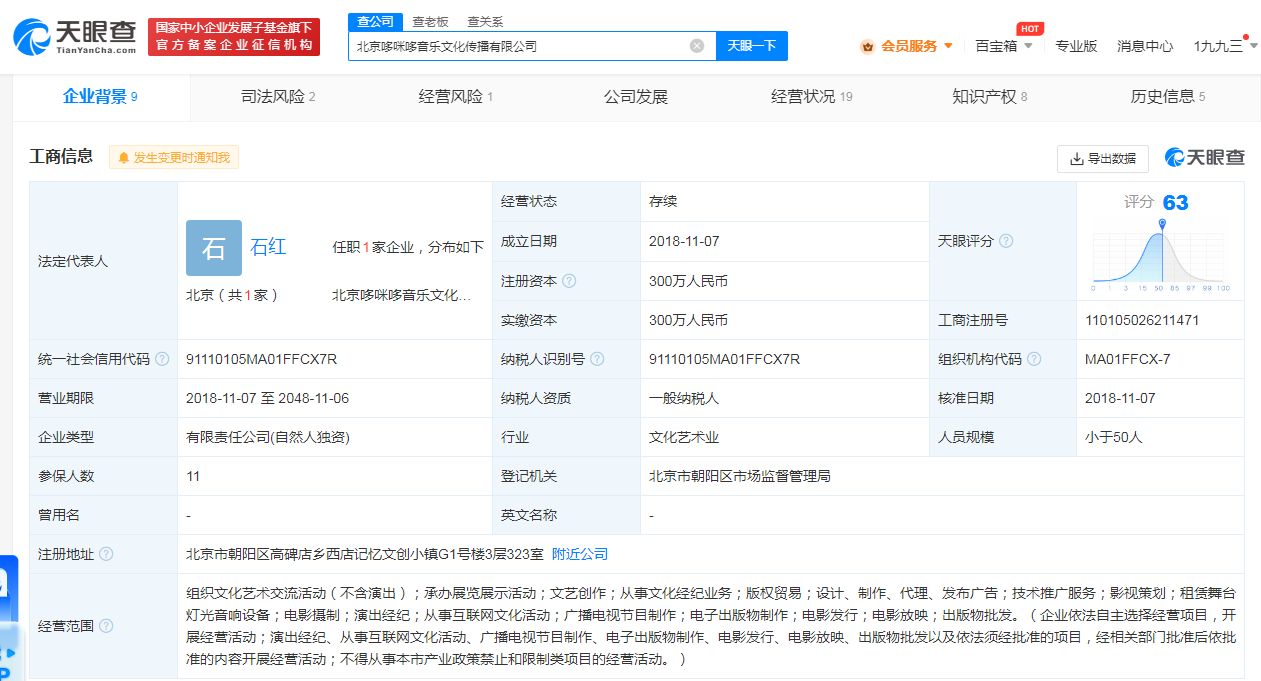This screenshot has height=681, width=1261.
Task: Click the help icon next to 注册地址
Action: pos(106,554)
